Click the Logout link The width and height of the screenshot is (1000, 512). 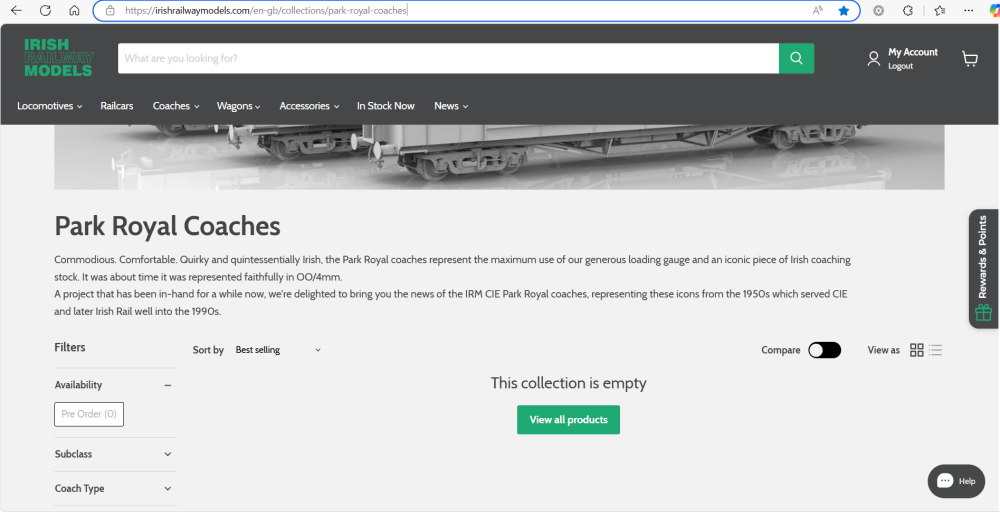(x=900, y=66)
